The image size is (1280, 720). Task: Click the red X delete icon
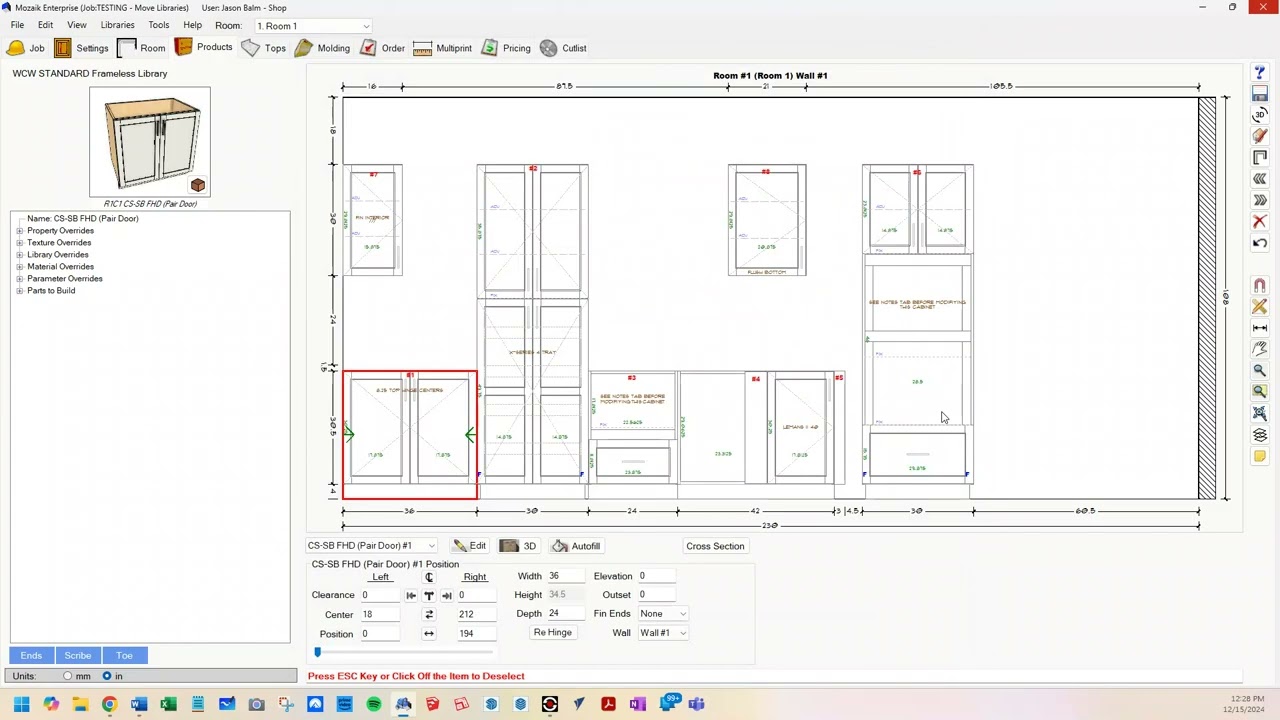(1259, 222)
